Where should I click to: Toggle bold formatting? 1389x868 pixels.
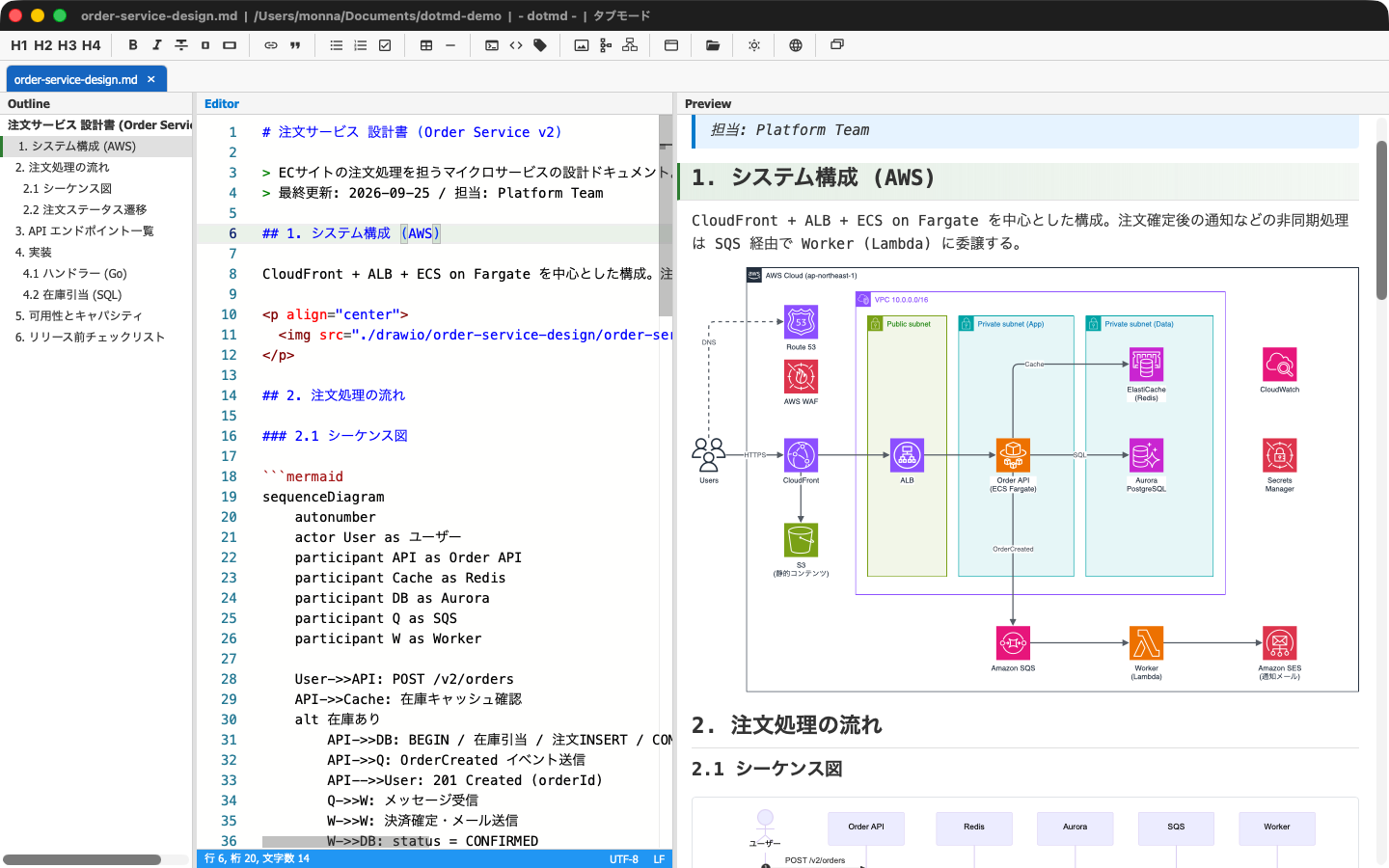coord(133,45)
